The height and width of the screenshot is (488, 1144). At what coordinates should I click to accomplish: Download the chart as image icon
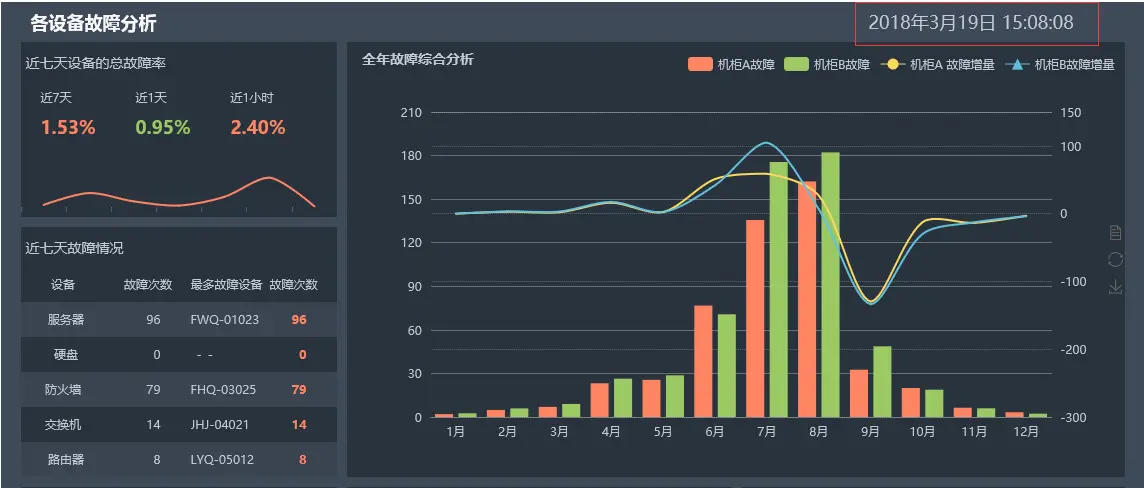[x=1115, y=287]
